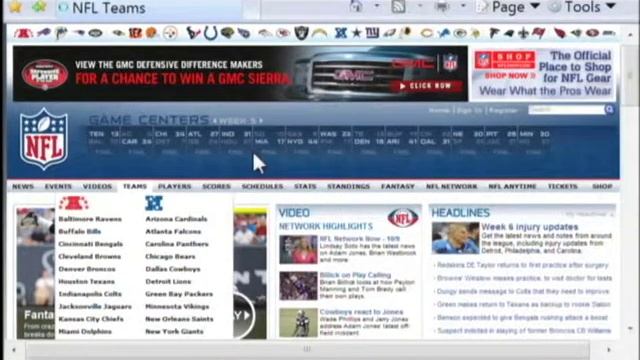
Task: Click the NFL.com search input field
Action: point(567,109)
